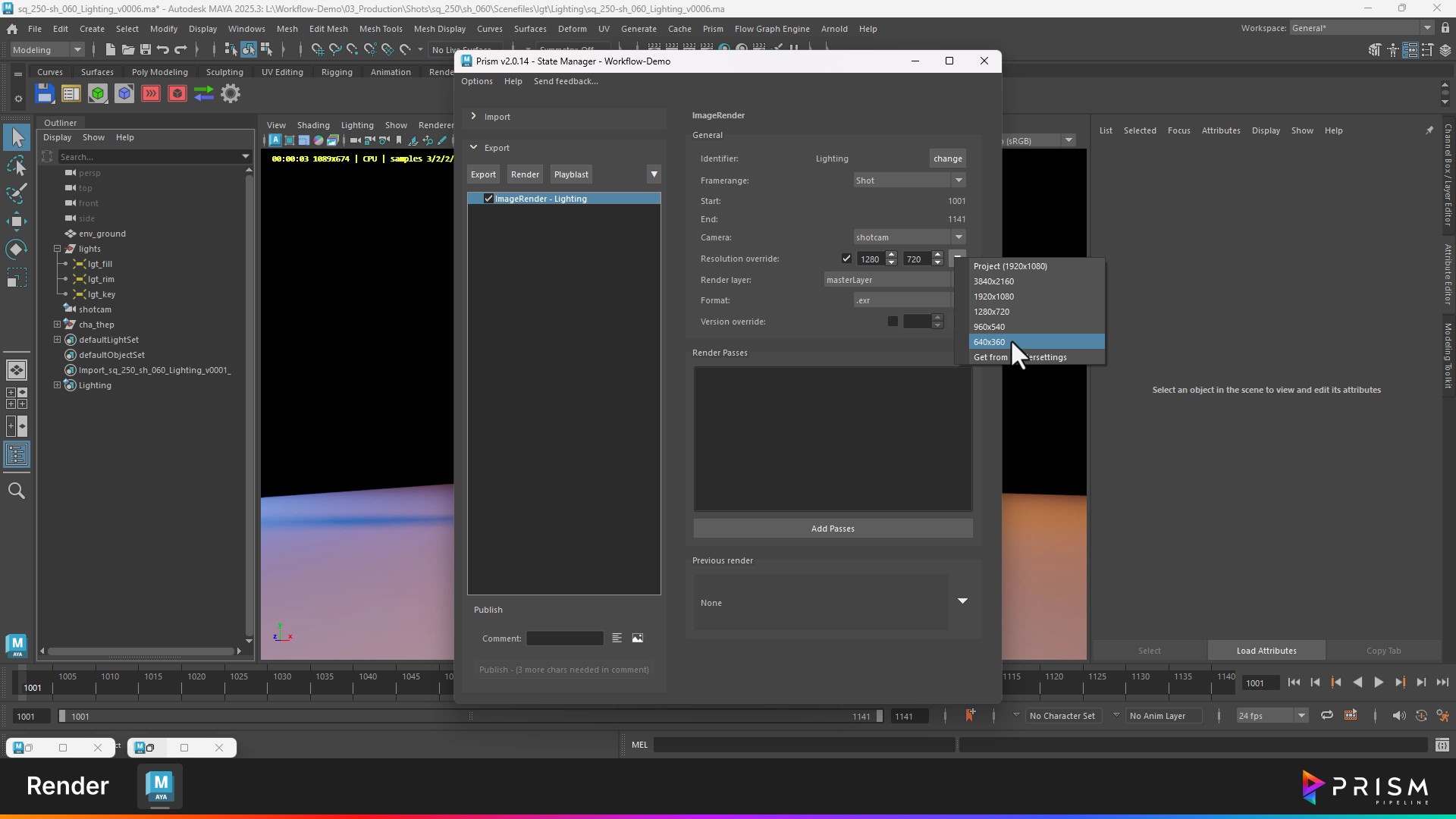Activate the Select tool arrow in toolbox
This screenshot has height=819, width=1456.
(x=17, y=137)
